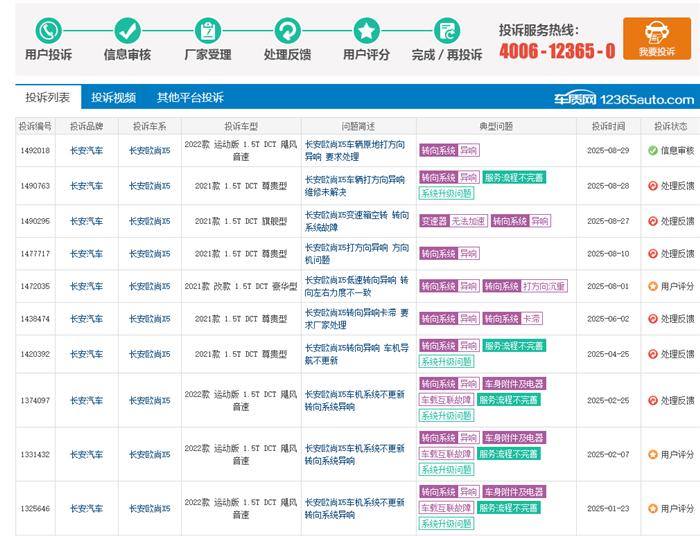Click complaint number 1492018

(35, 150)
